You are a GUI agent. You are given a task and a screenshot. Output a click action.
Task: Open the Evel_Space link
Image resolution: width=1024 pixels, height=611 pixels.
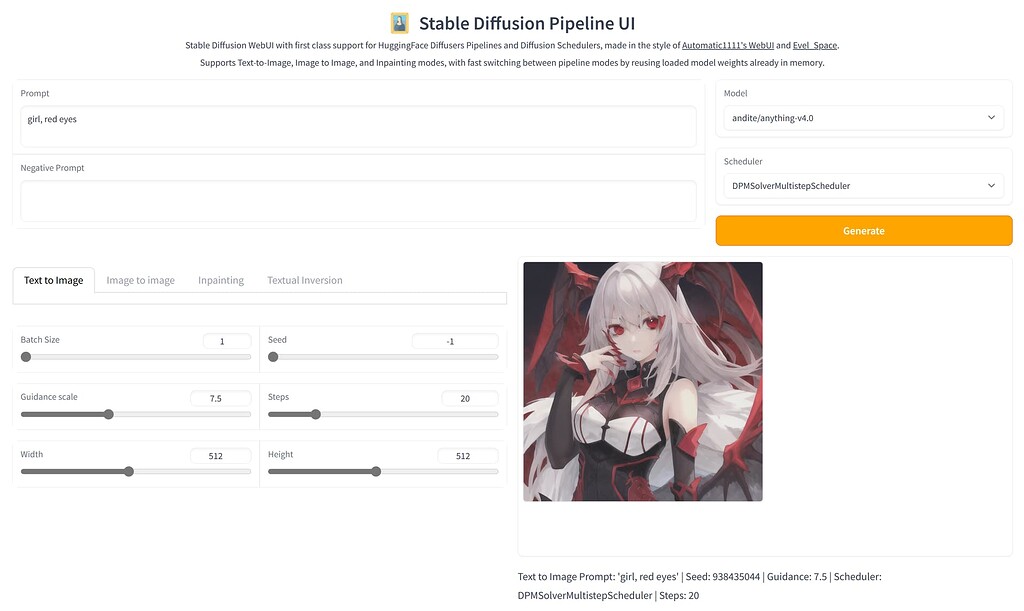(813, 44)
